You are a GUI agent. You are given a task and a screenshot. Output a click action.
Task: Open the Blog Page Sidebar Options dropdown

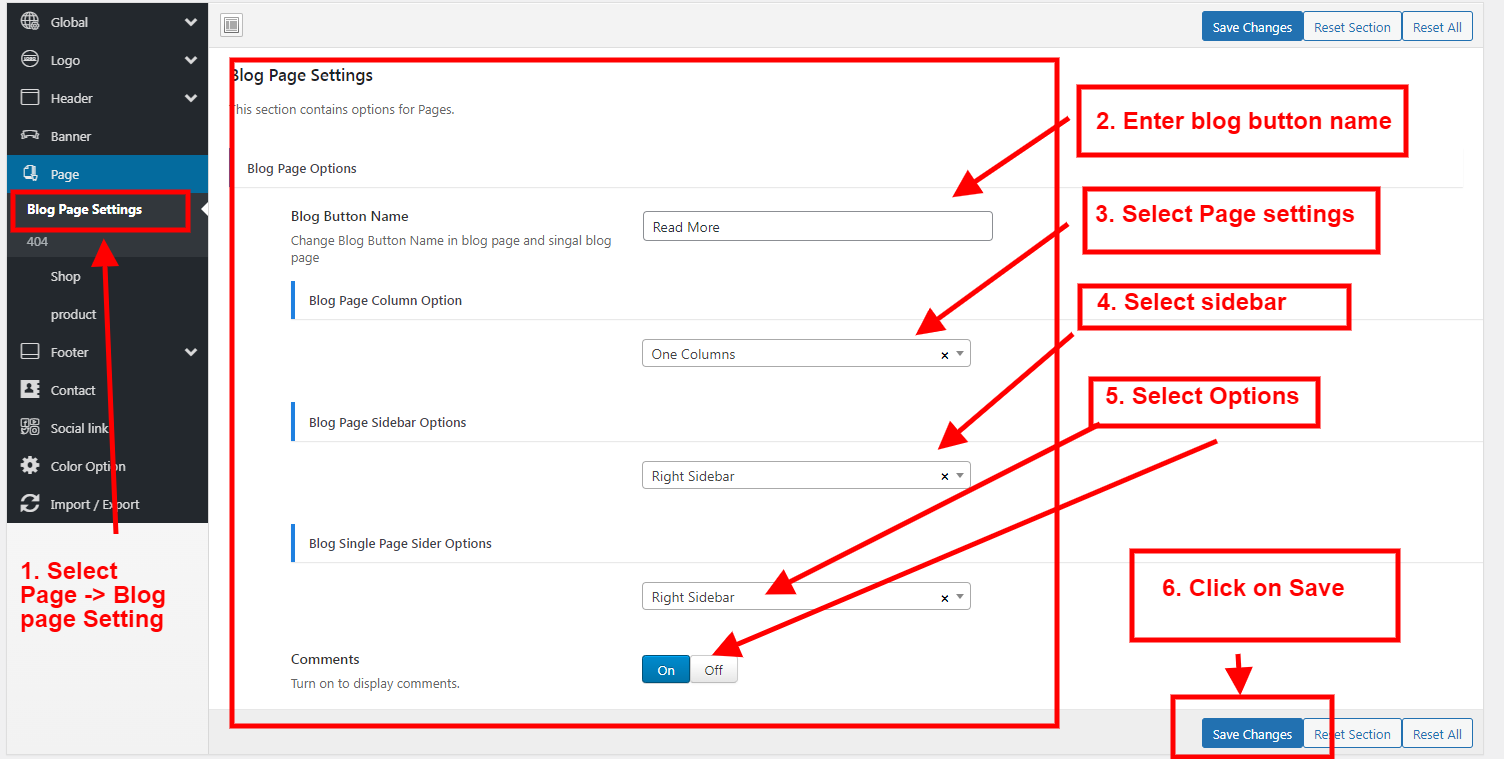805,476
